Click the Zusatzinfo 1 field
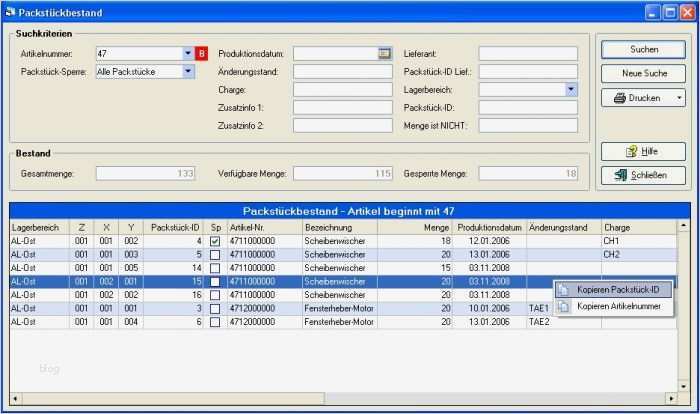The width and height of the screenshot is (700, 414). 342,108
